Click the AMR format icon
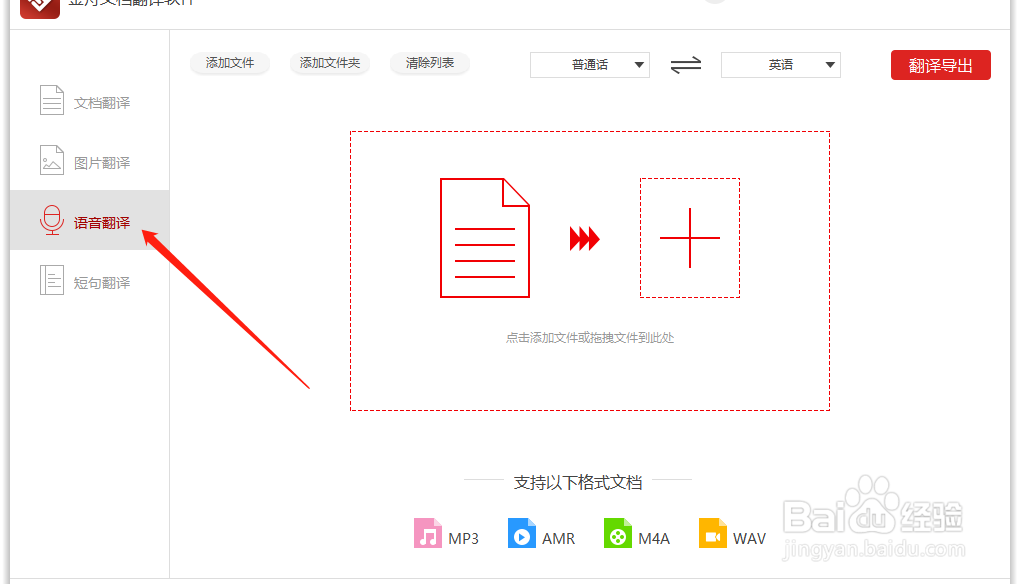 [x=522, y=534]
